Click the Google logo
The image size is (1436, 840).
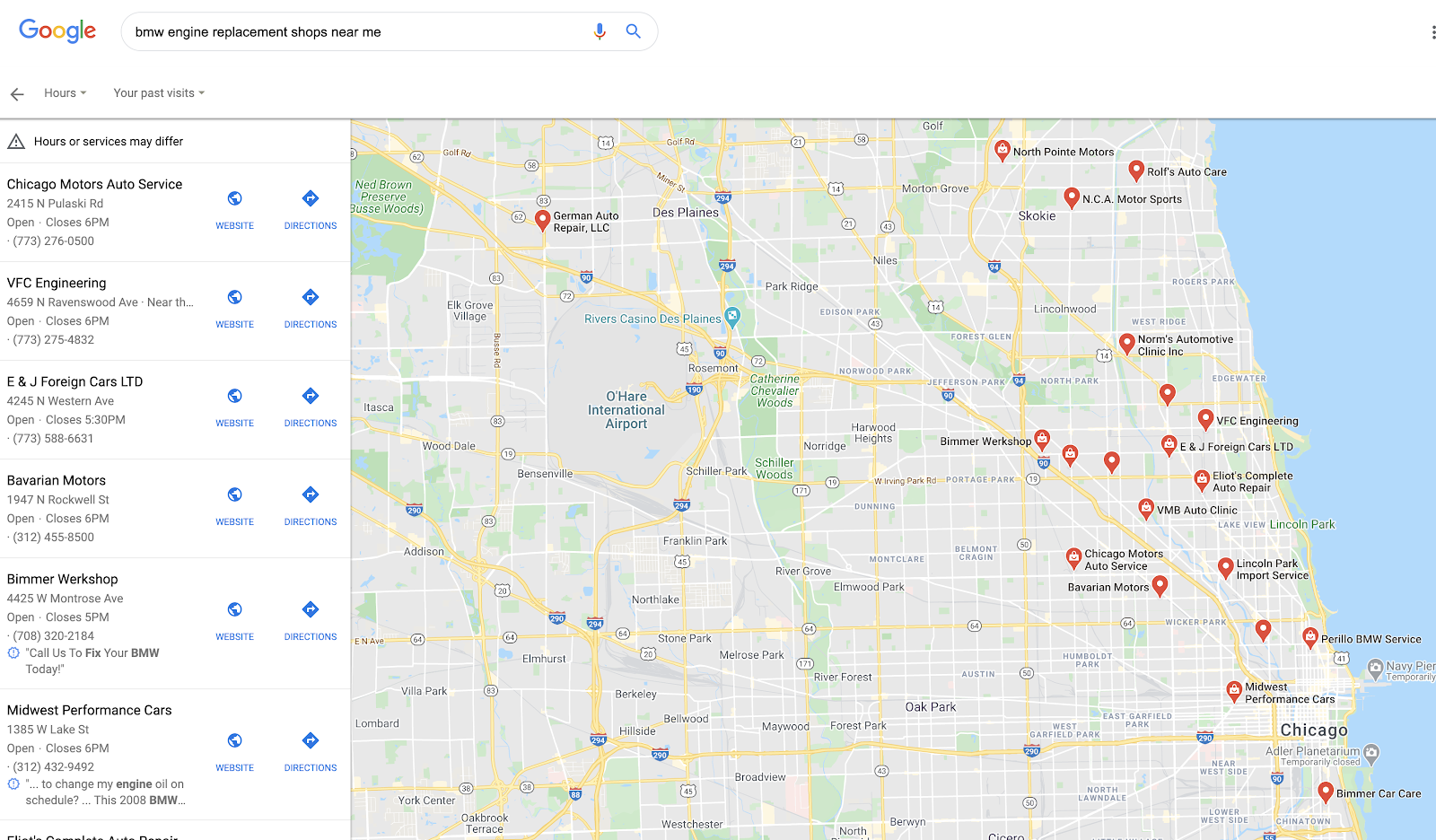pyautogui.click(x=57, y=31)
